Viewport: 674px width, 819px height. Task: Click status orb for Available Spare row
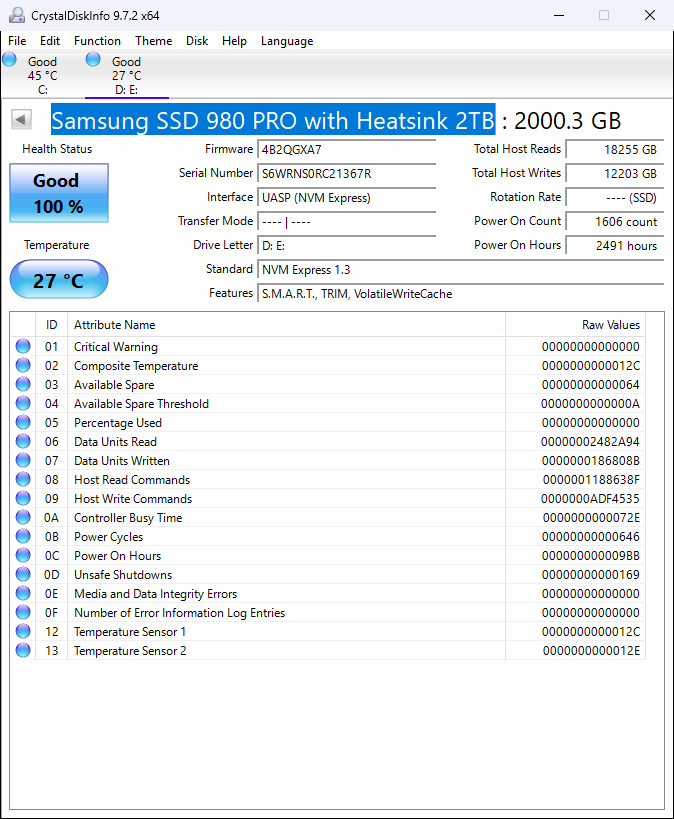[x=23, y=384]
